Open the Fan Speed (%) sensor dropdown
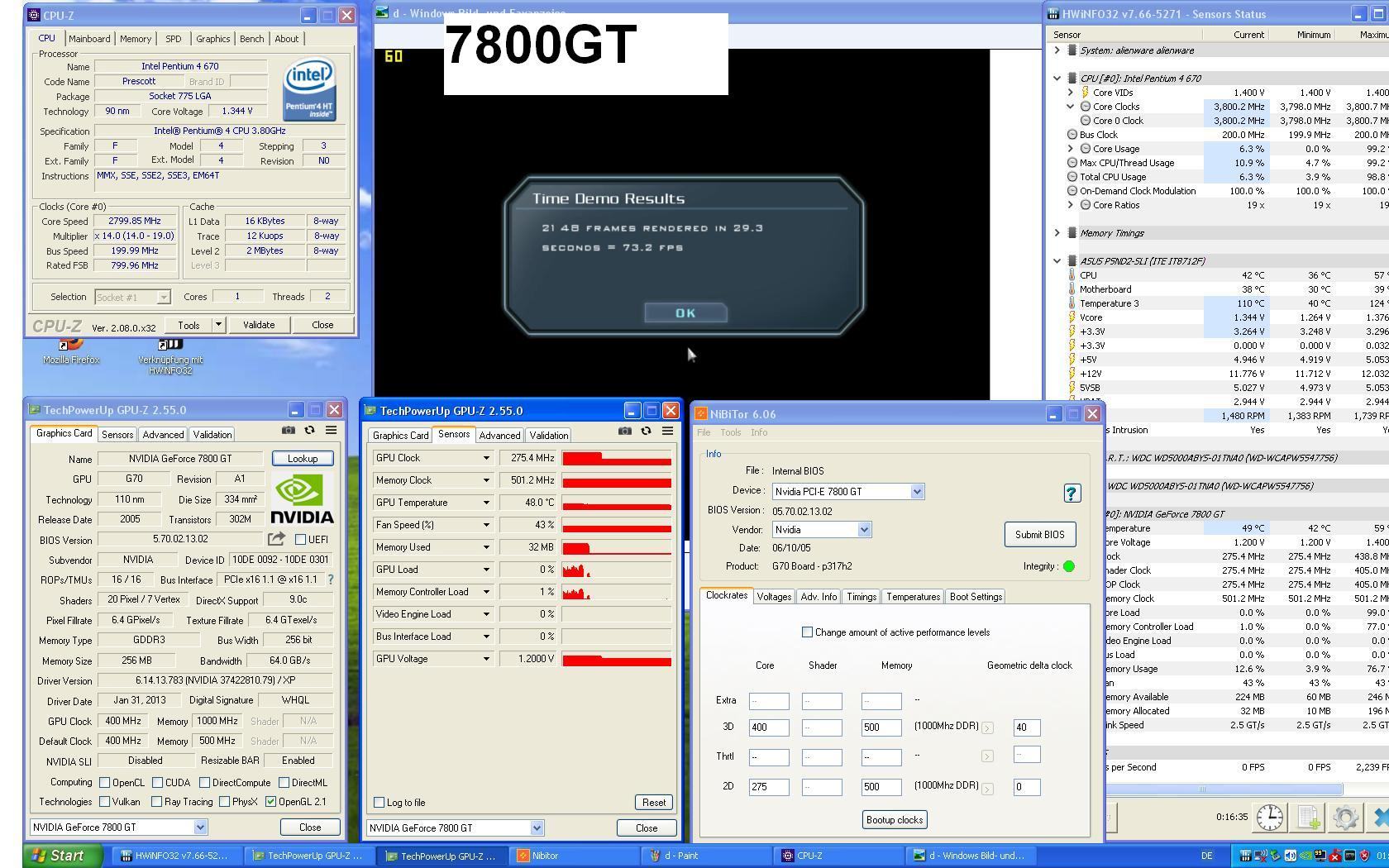This screenshot has height=868, width=1389. pos(486,525)
